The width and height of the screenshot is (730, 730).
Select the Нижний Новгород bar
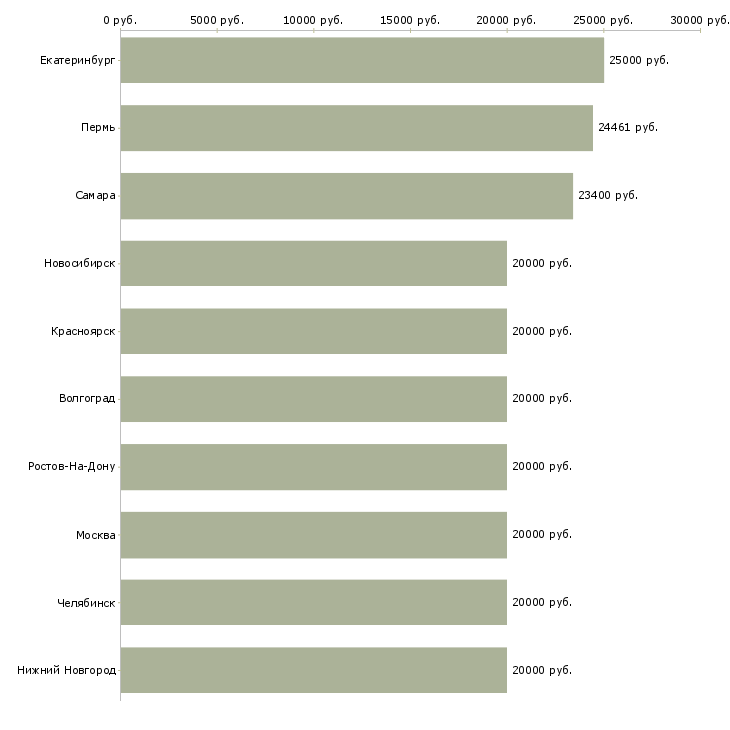point(313,670)
